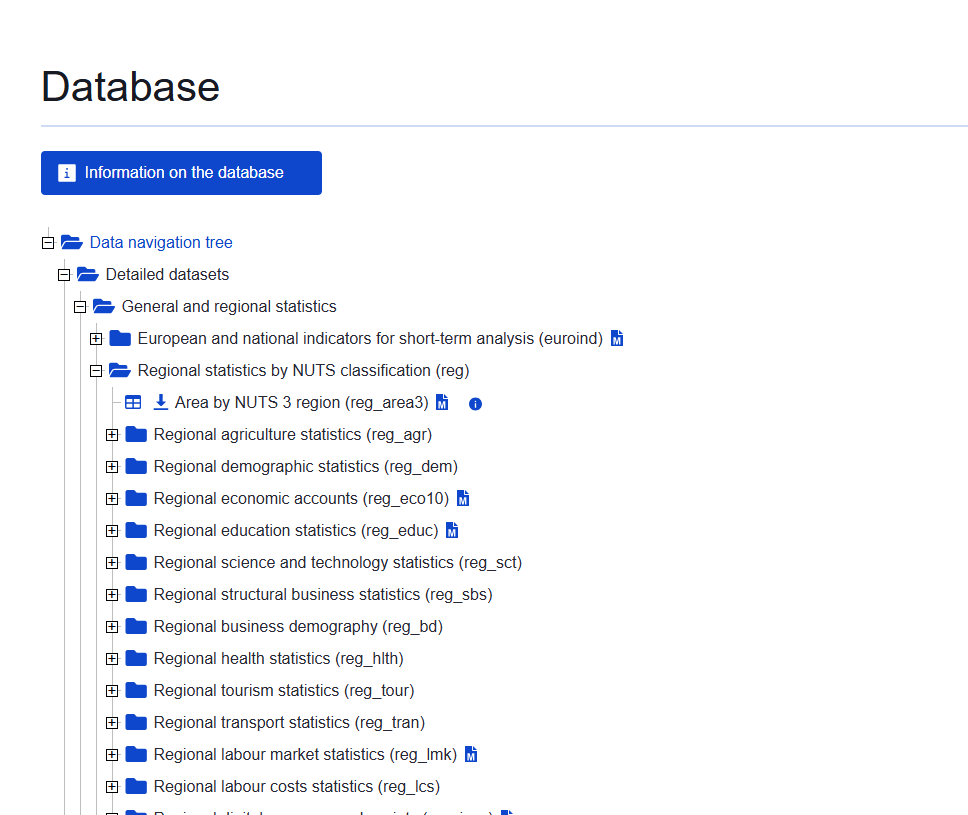Open the Data navigation tree link
This screenshot has height=815, width=968.
tap(161, 243)
